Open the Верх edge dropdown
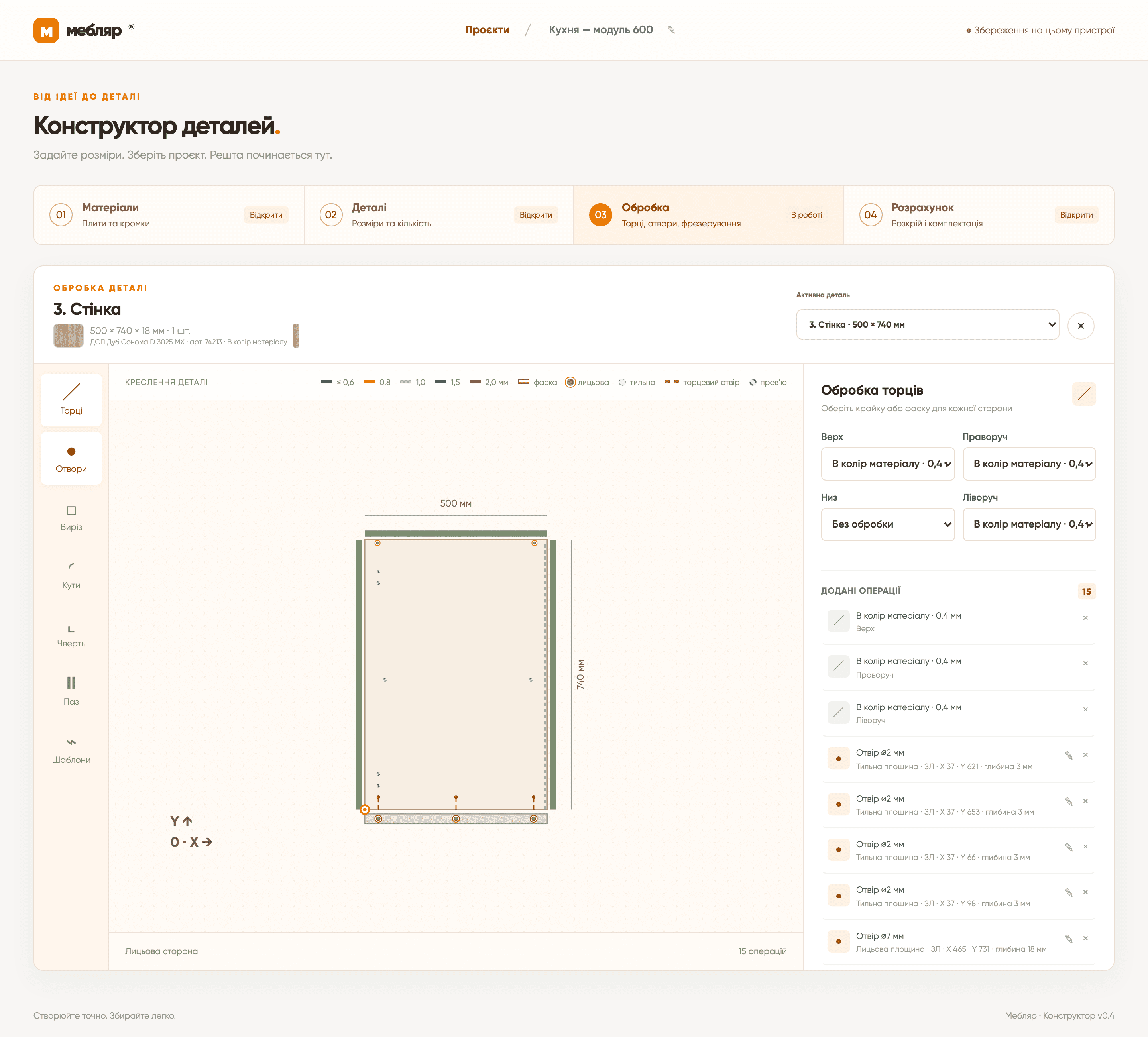 pyautogui.click(x=887, y=464)
